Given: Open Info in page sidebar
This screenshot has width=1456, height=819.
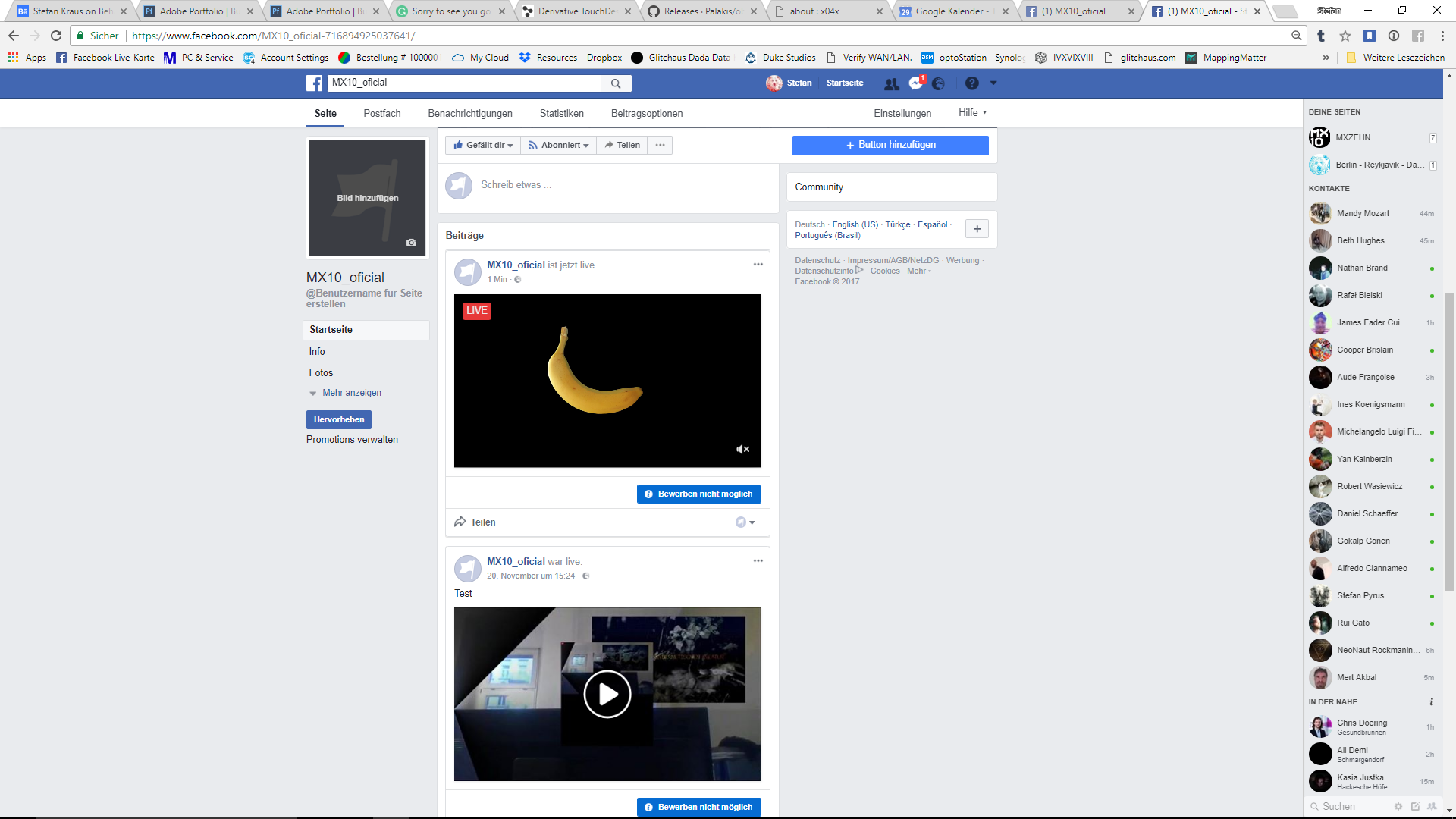Looking at the screenshot, I should click(x=317, y=352).
